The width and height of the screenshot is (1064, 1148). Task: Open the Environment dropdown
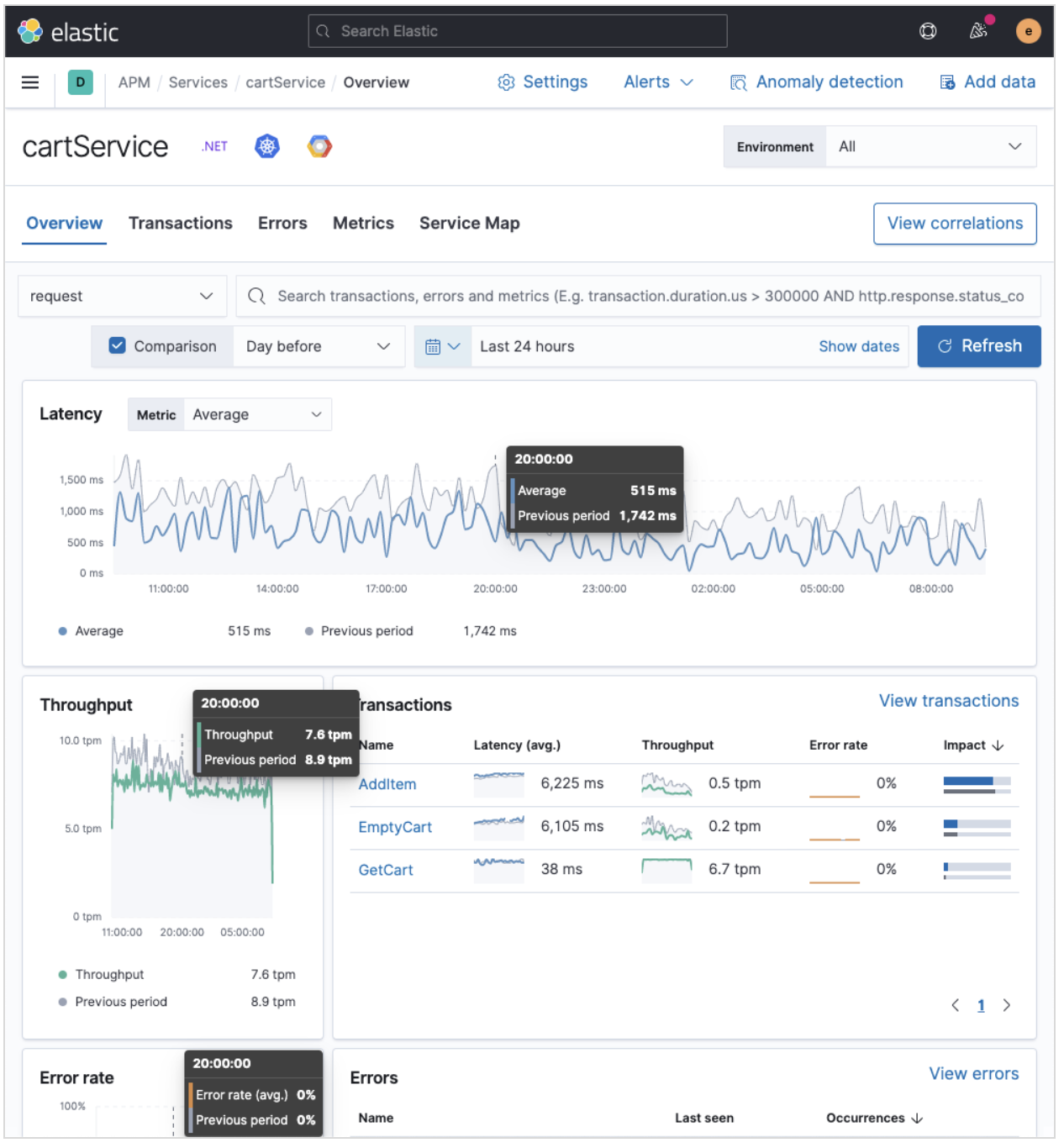pos(930,146)
